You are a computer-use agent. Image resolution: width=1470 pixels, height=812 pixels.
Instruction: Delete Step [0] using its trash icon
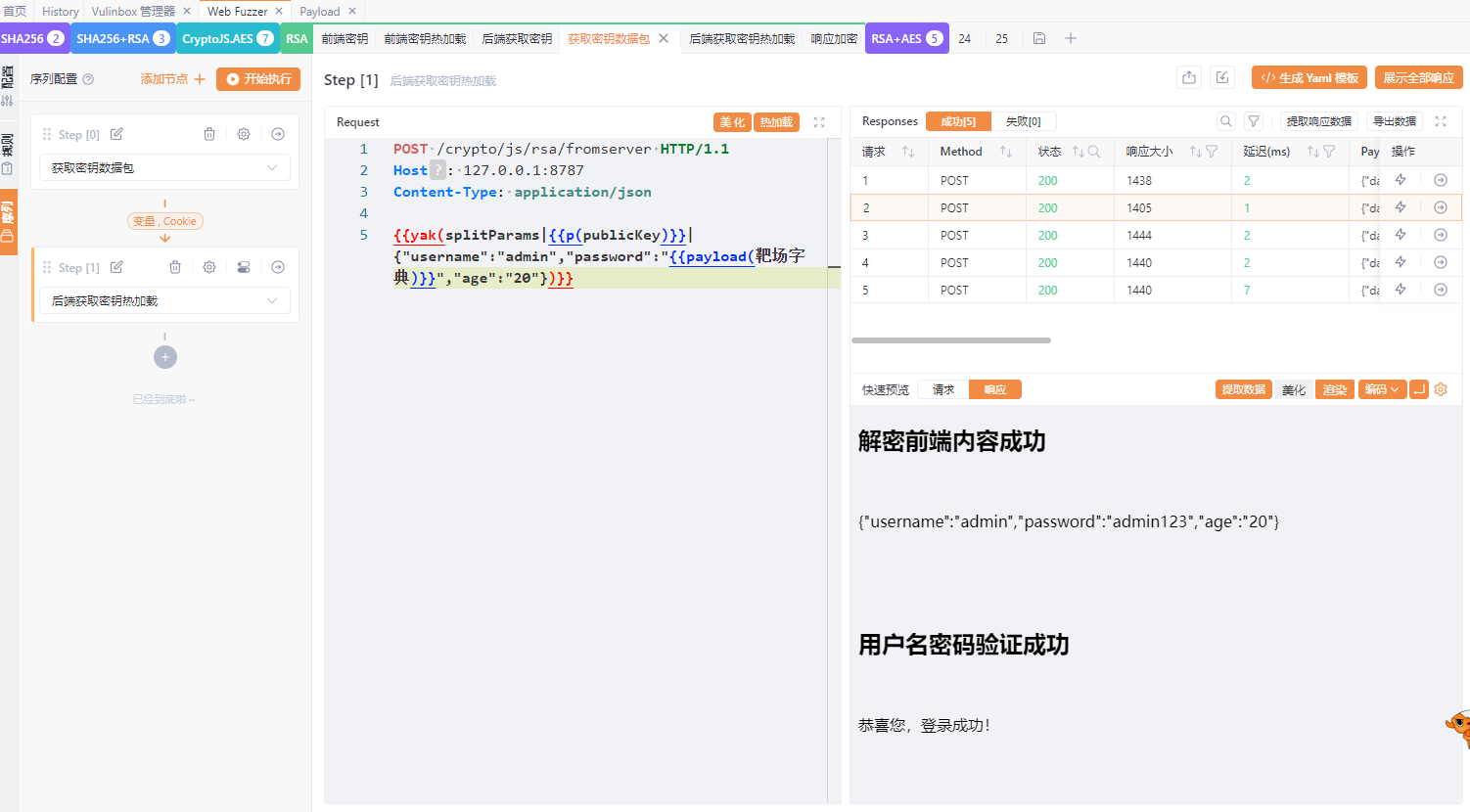209,134
